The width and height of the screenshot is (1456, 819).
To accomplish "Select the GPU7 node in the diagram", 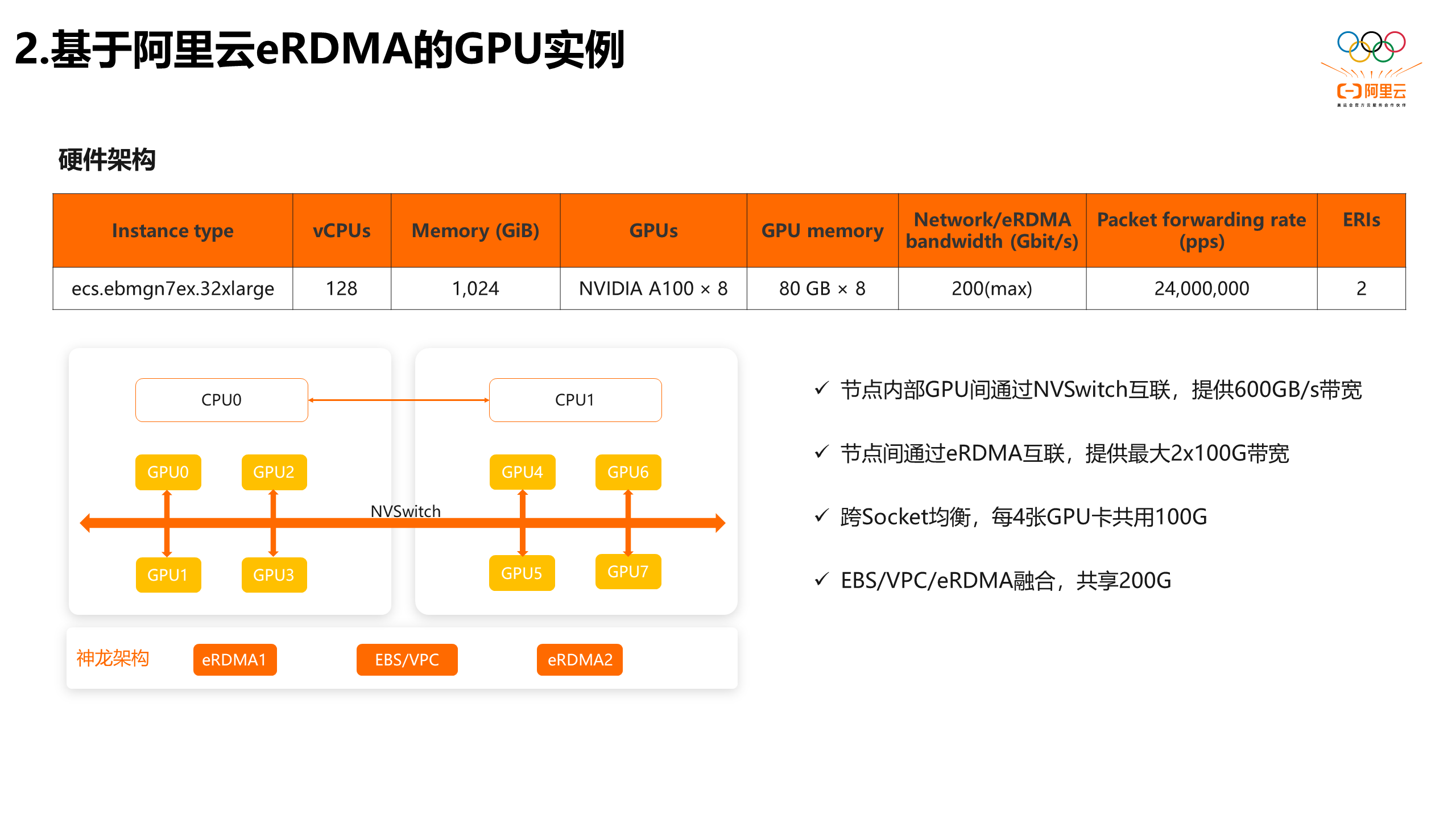I will pos(628,572).
